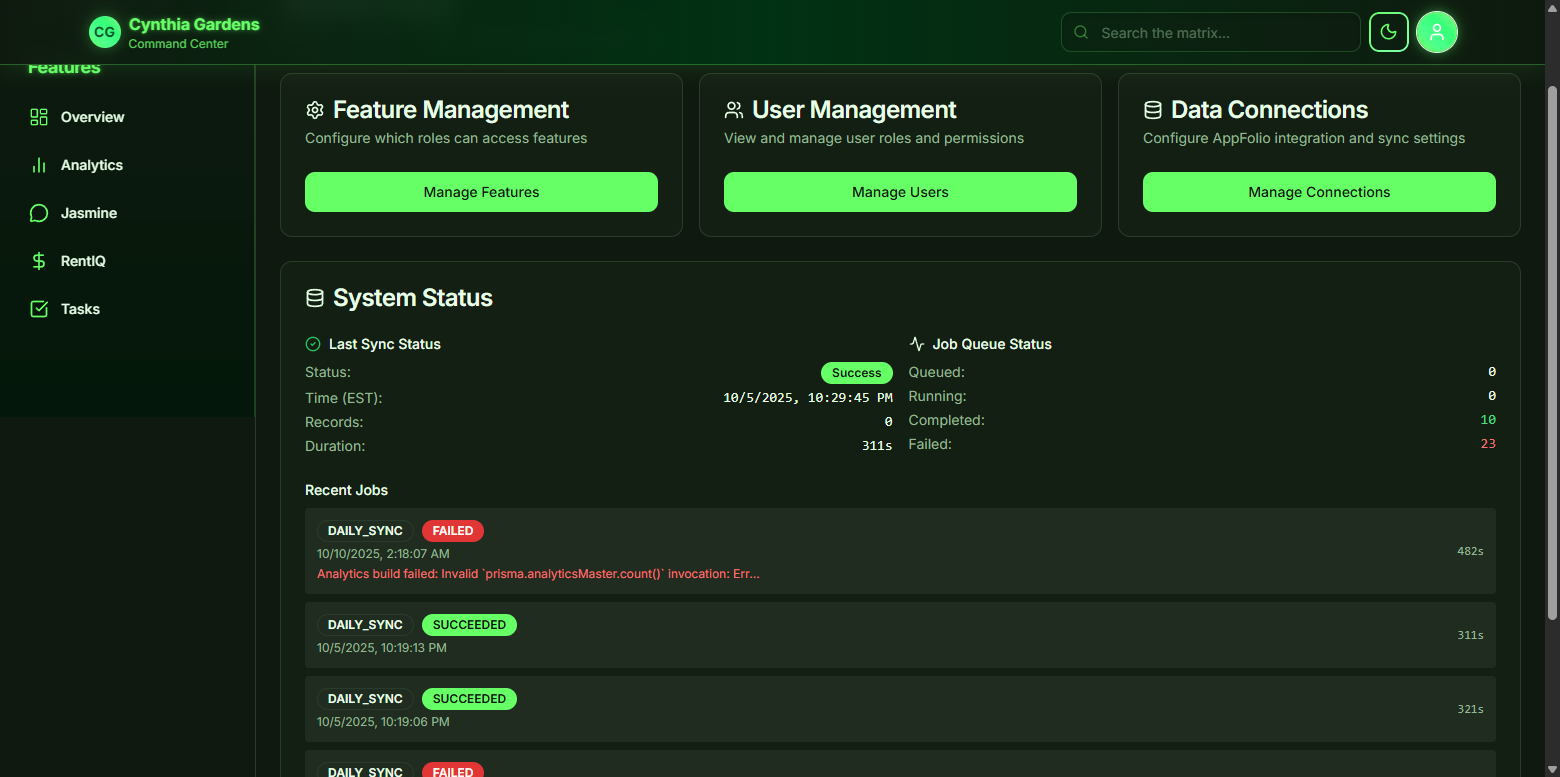Click the RentIQ dollar sign icon

(x=39, y=261)
